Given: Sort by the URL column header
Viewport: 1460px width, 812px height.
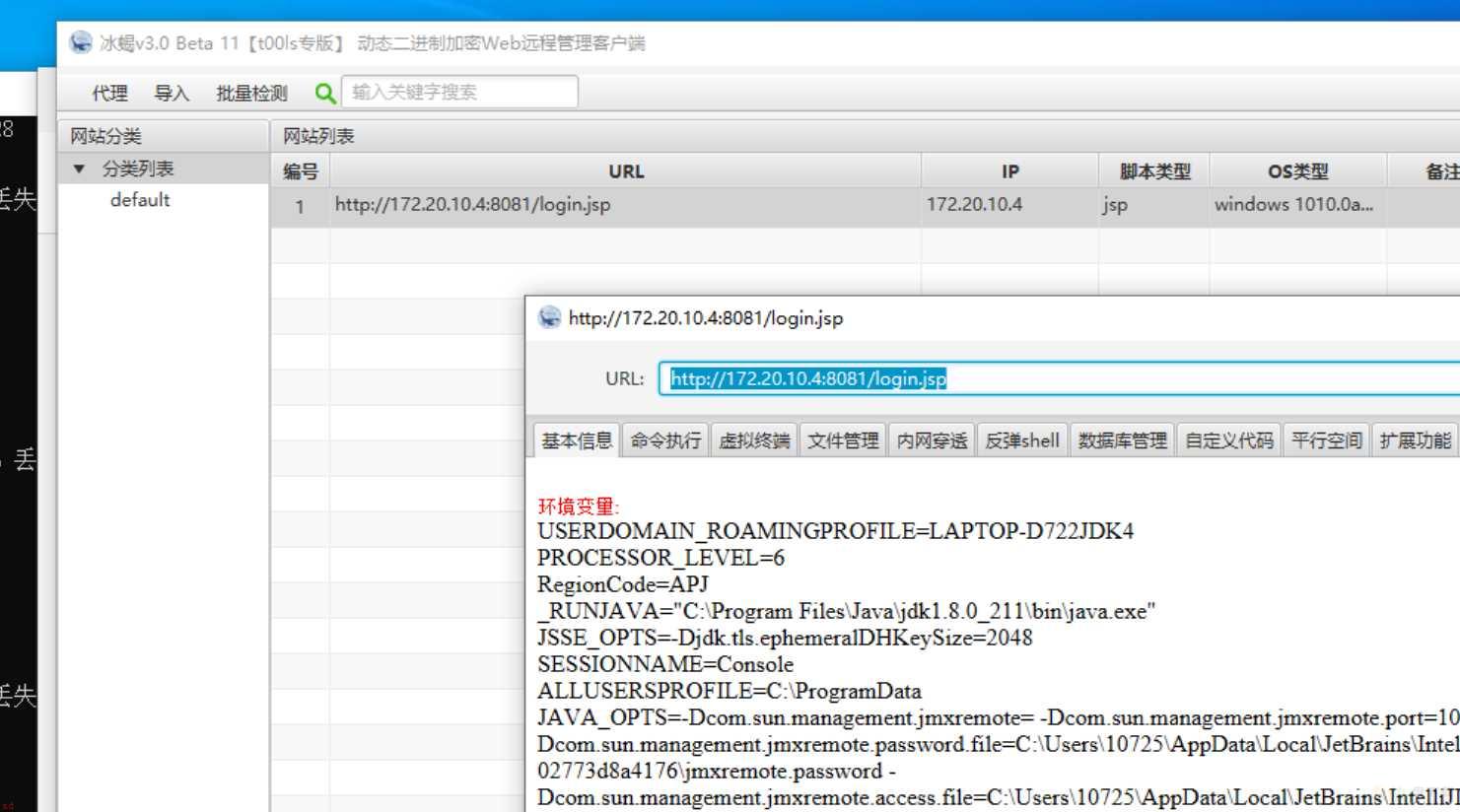Looking at the screenshot, I should click(626, 171).
